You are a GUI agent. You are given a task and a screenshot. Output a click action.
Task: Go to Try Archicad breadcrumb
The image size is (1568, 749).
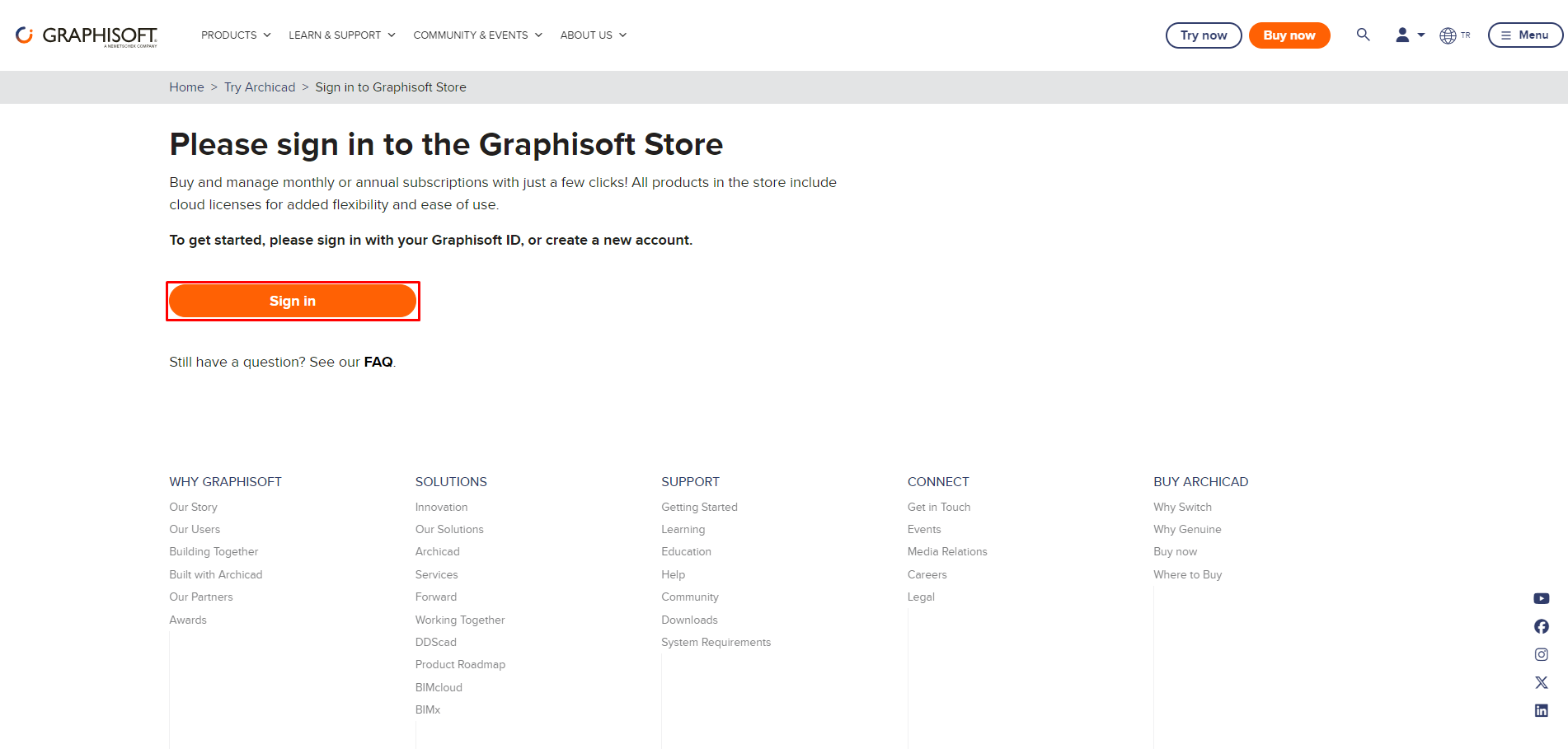(260, 87)
